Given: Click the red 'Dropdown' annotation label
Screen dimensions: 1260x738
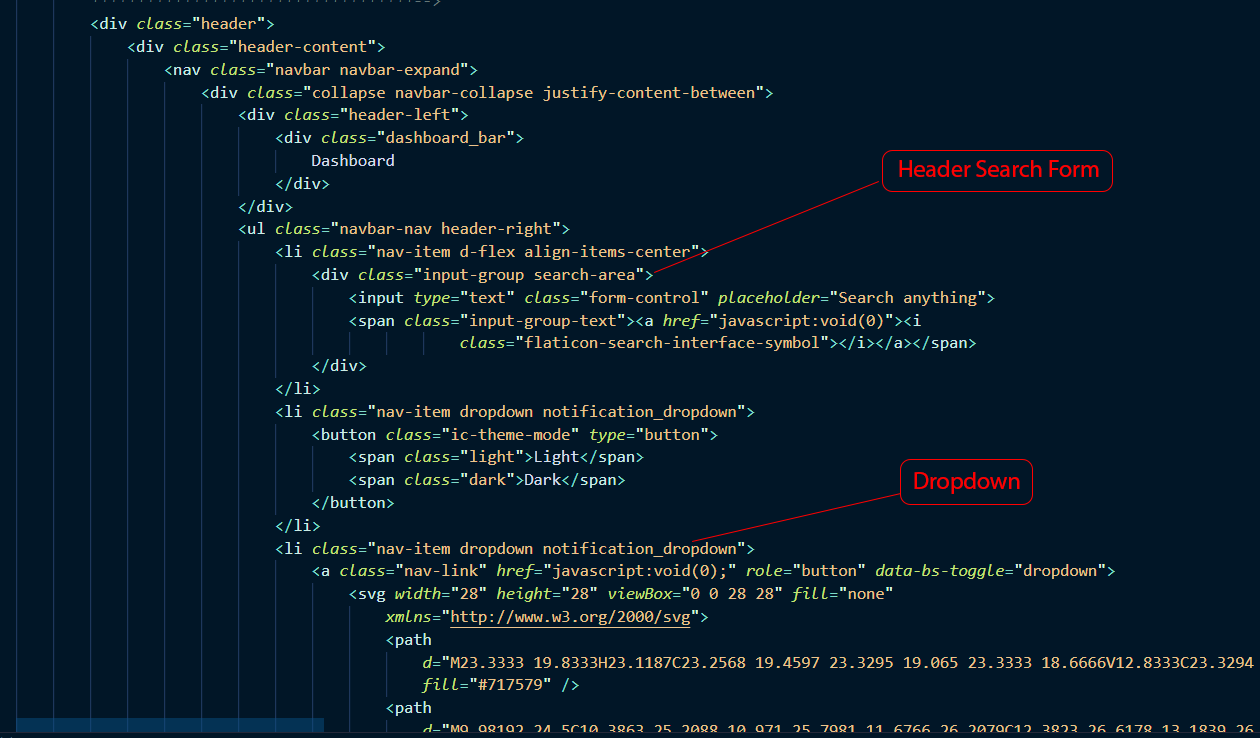Looking at the screenshot, I should click(965, 482).
